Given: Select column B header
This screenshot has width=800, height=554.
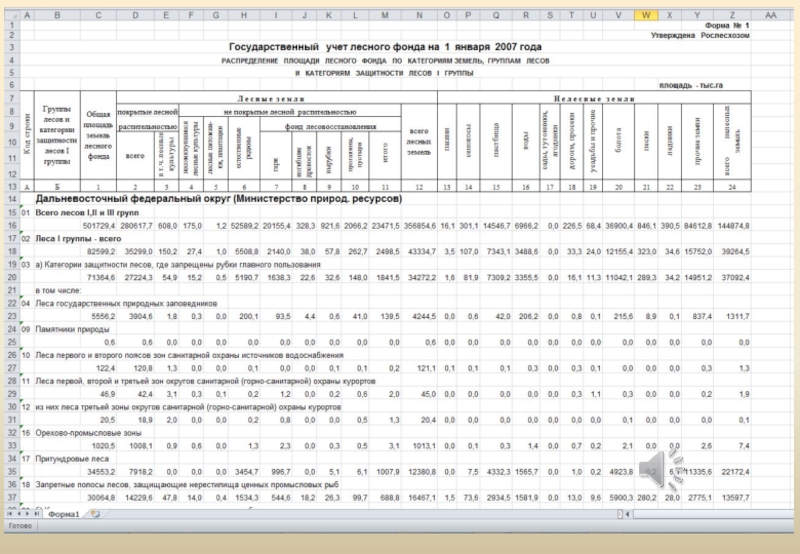Looking at the screenshot, I should coord(56,16).
